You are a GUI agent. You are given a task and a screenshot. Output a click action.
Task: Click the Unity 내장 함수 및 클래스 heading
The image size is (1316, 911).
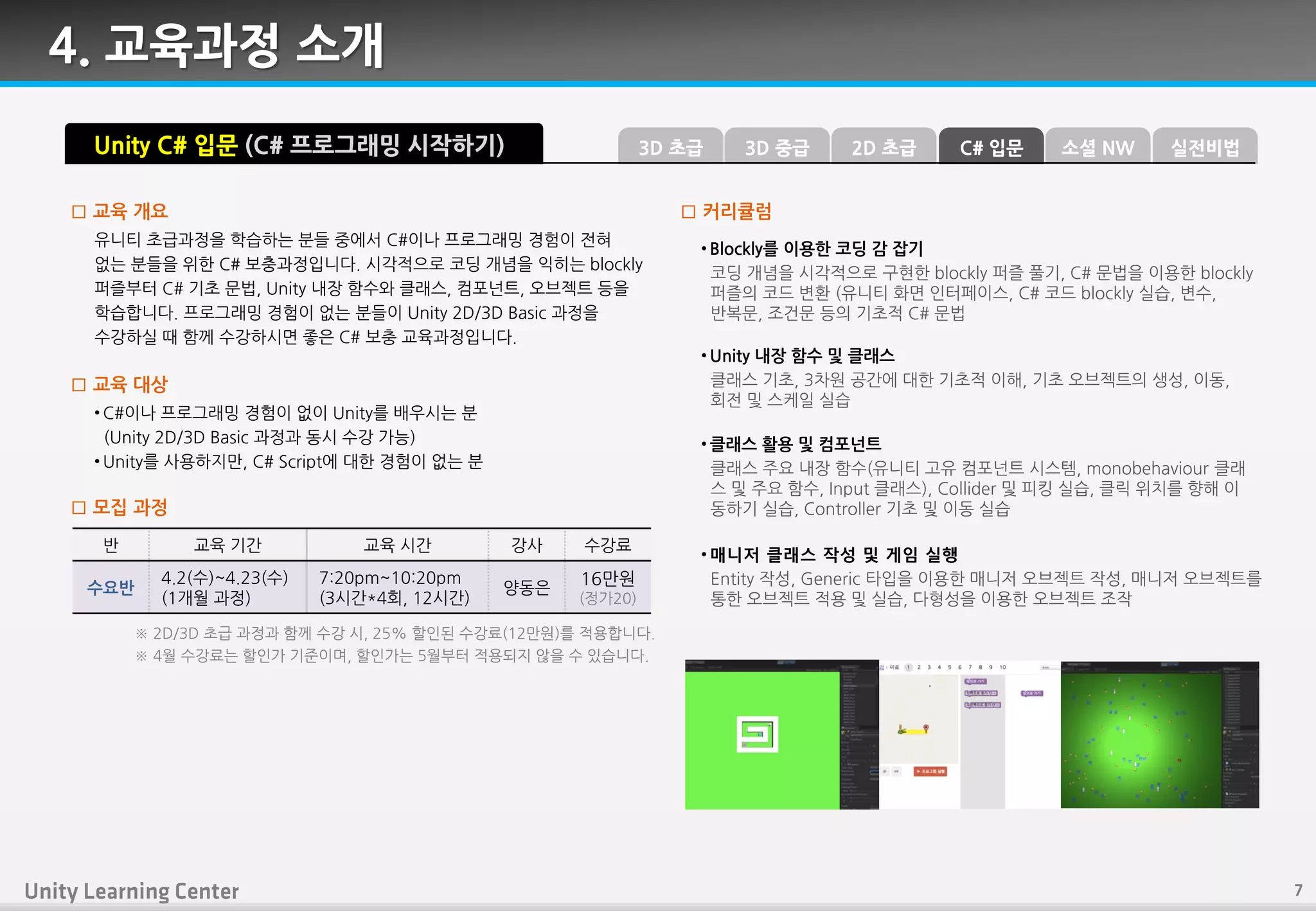(x=802, y=356)
